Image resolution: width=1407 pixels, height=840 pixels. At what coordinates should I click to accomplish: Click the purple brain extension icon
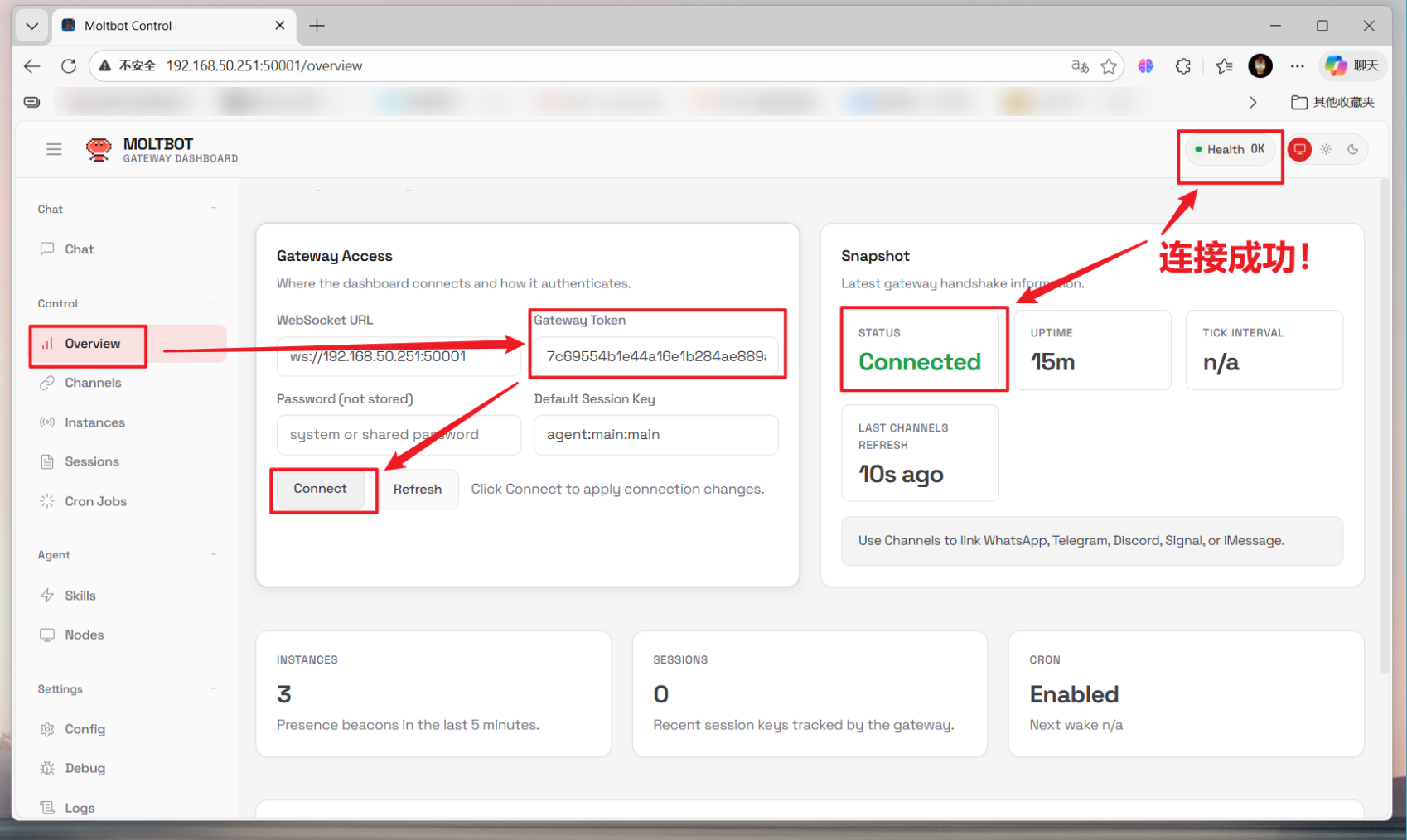coord(1146,66)
